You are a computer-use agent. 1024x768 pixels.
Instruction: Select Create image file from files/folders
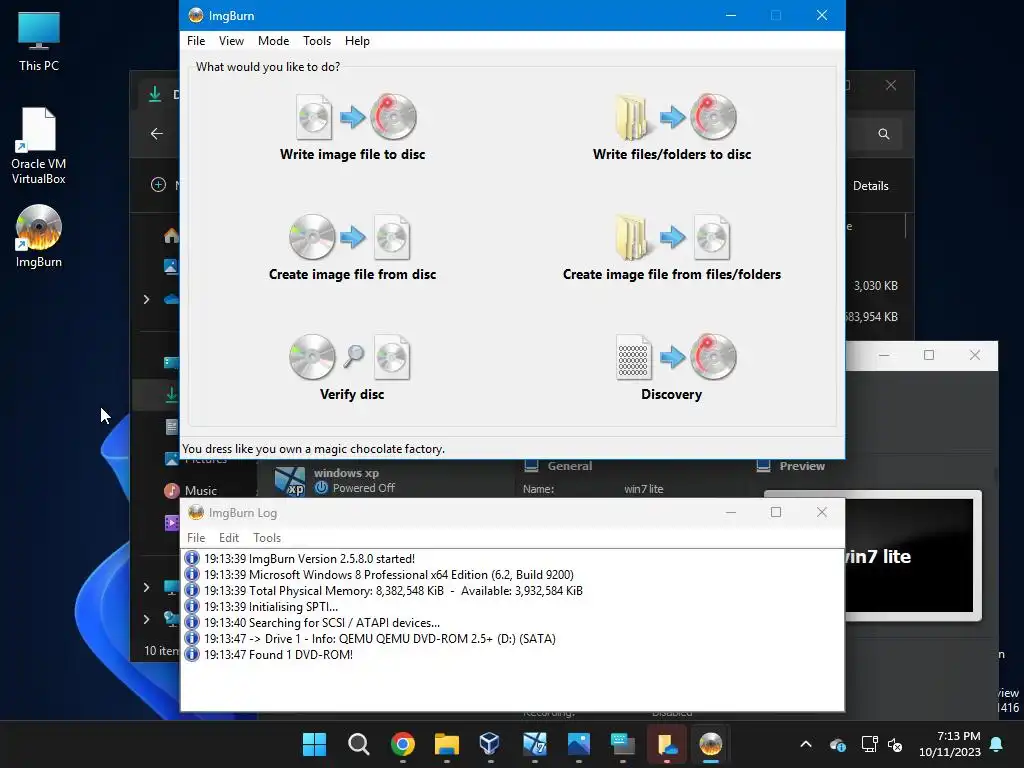click(x=672, y=248)
